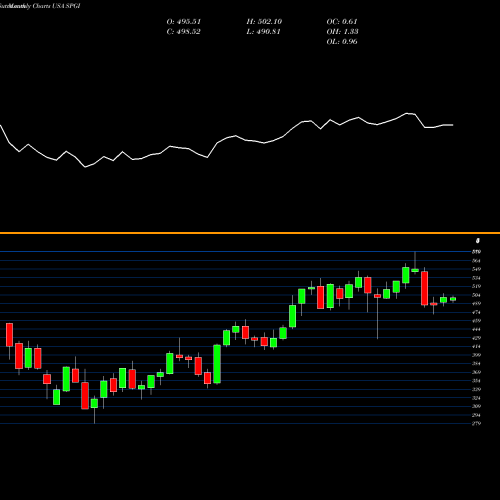Click the 324 price axis label

476,398
